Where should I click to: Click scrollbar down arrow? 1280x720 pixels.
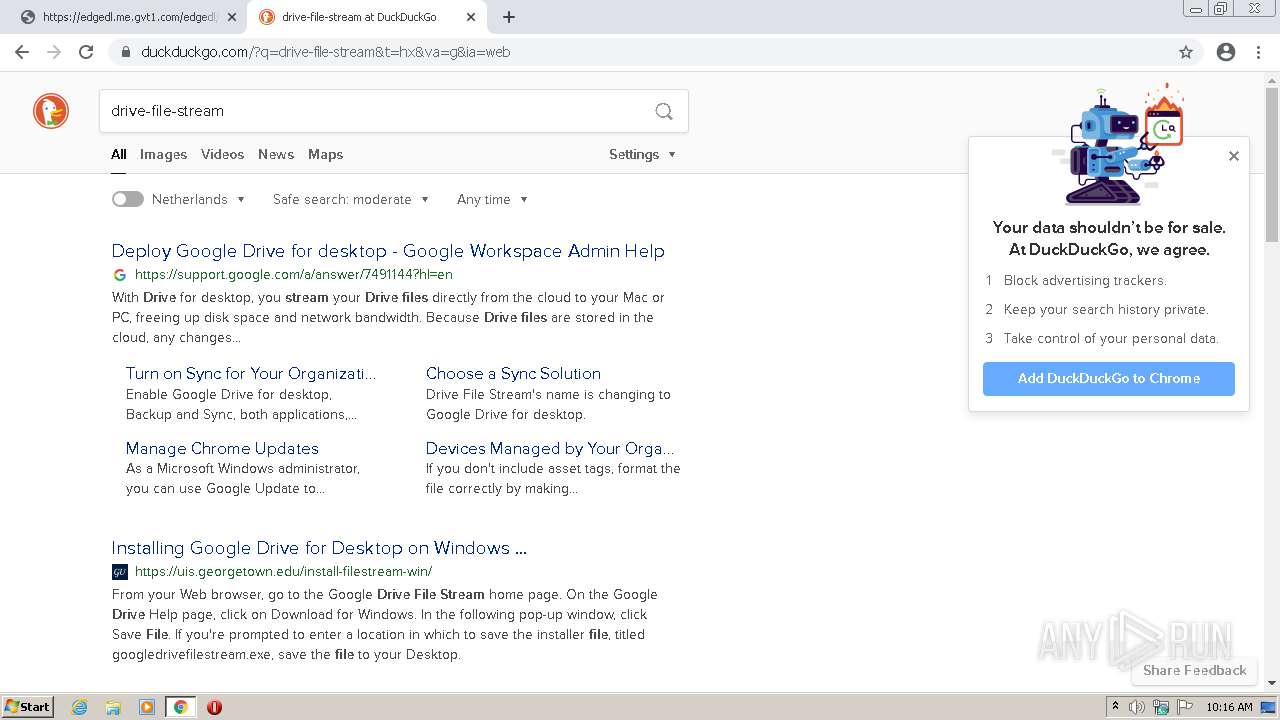1272,683
